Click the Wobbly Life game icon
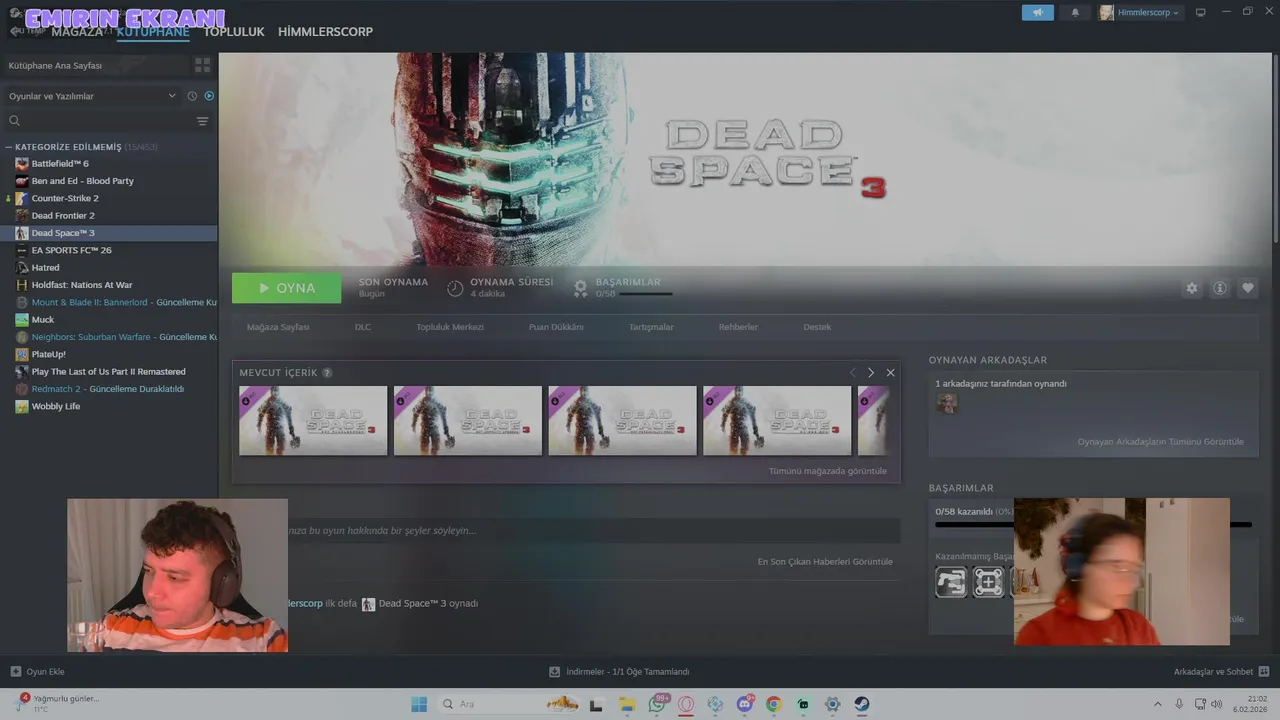 coord(22,406)
